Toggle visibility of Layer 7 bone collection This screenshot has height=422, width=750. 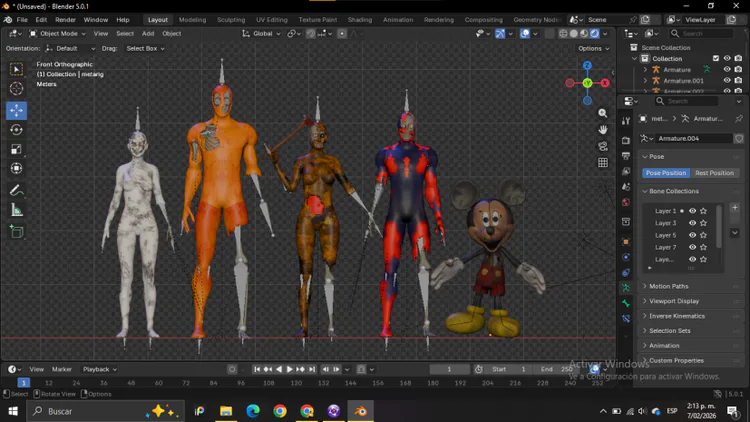[x=692, y=247]
